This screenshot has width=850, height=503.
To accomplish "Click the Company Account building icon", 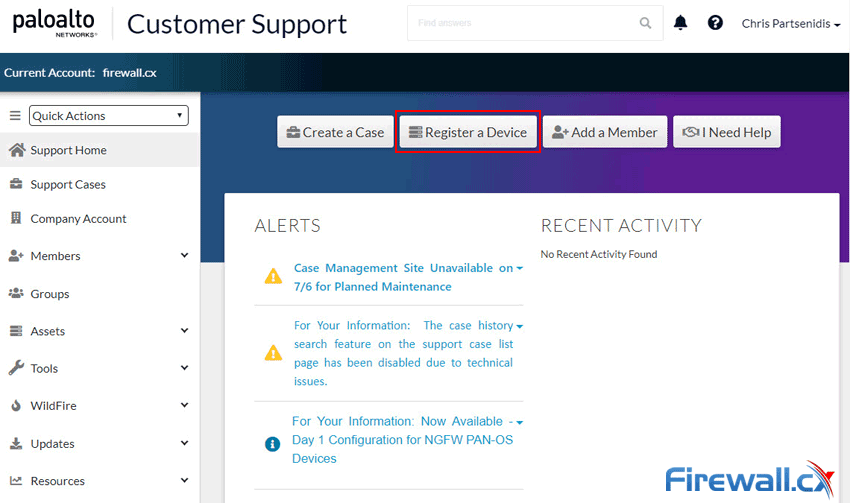I will (16, 218).
